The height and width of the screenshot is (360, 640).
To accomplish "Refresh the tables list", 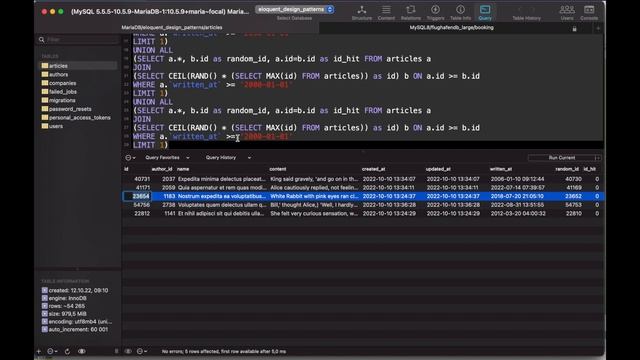I will (67, 351).
